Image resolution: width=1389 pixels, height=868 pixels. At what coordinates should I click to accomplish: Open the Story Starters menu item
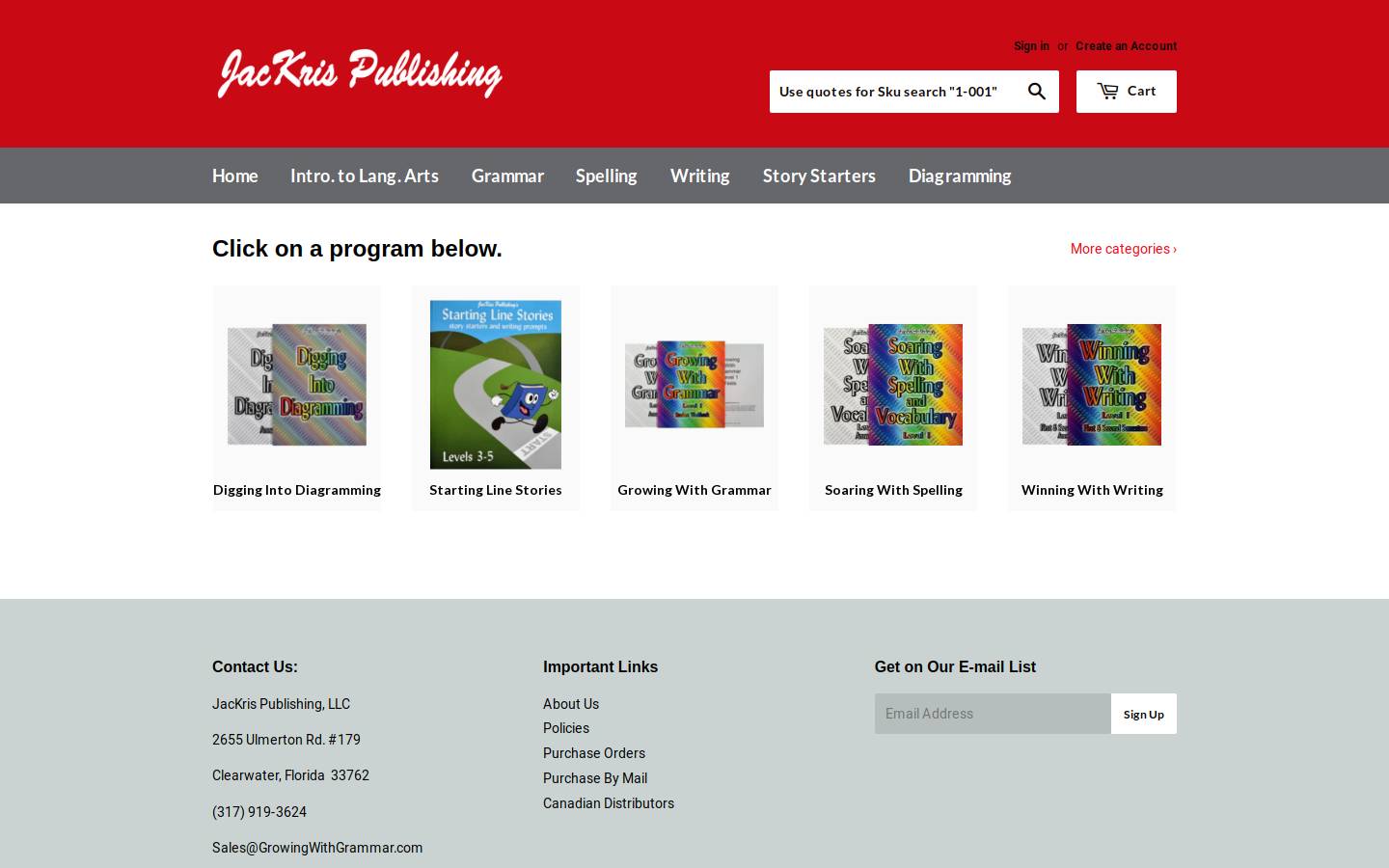click(819, 176)
